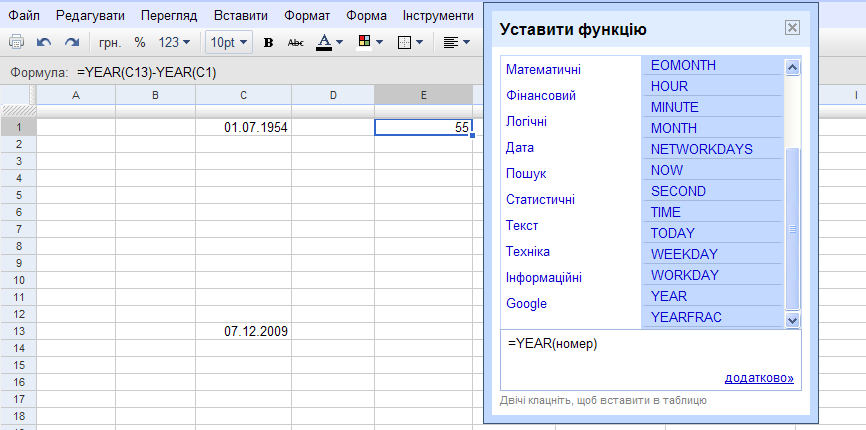
Task: Open the Формат menu
Action: [307, 15]
